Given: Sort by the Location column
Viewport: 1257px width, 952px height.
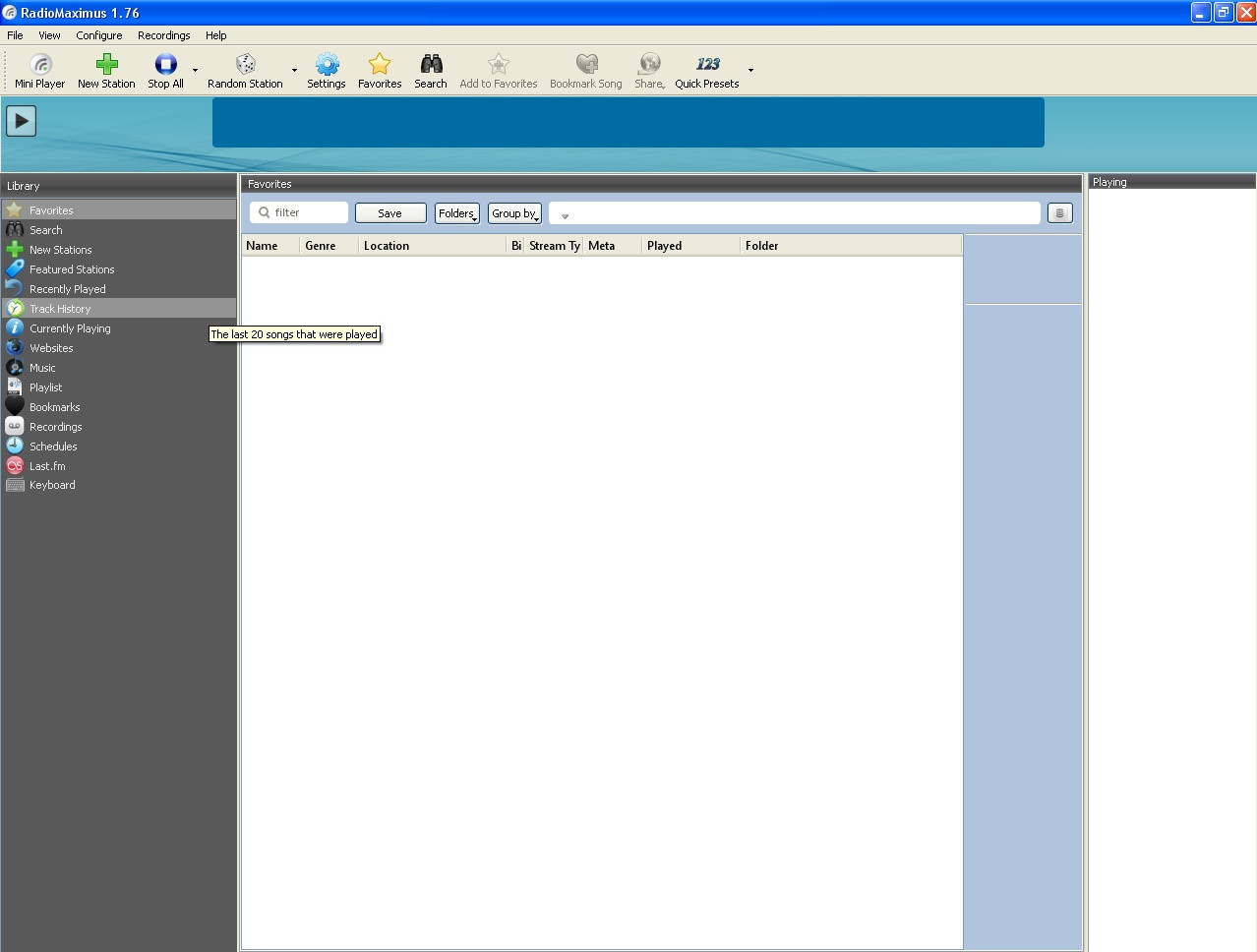Looking at the screenshot, I should point(432,246).
